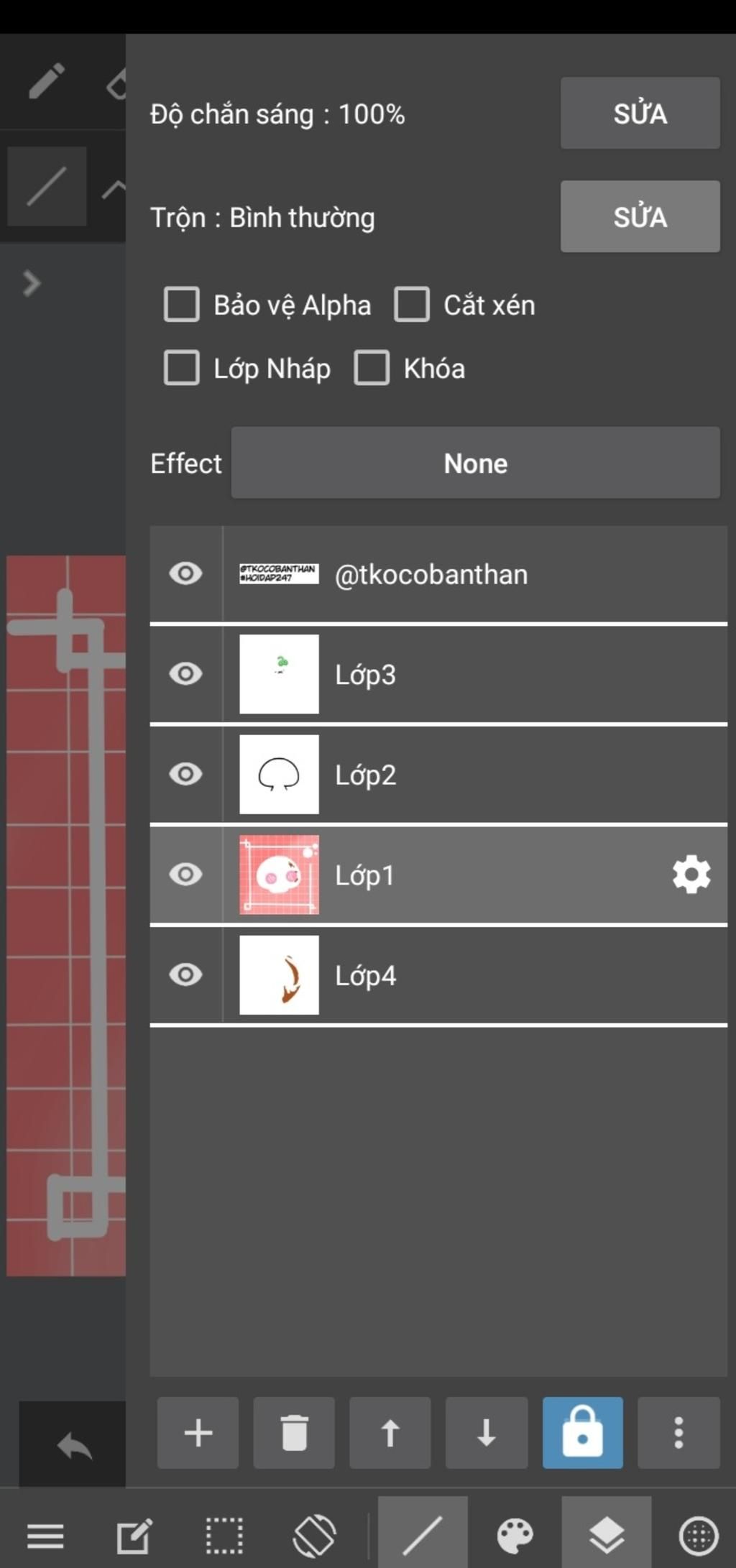Screen dimensions: 736x1568
Task: Open the Effect None dropdown
Action: 475,463
